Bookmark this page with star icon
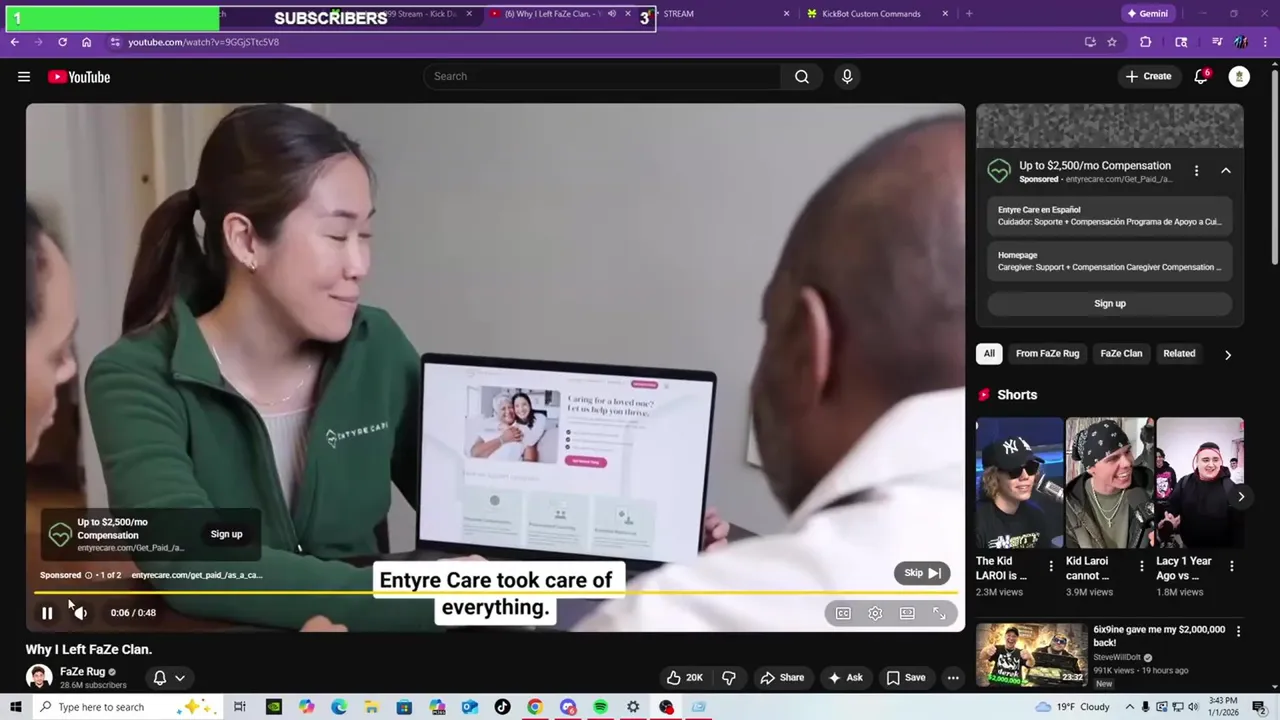The width and height of the screenshot is (1280, 720). click(x=1112, y=42)
